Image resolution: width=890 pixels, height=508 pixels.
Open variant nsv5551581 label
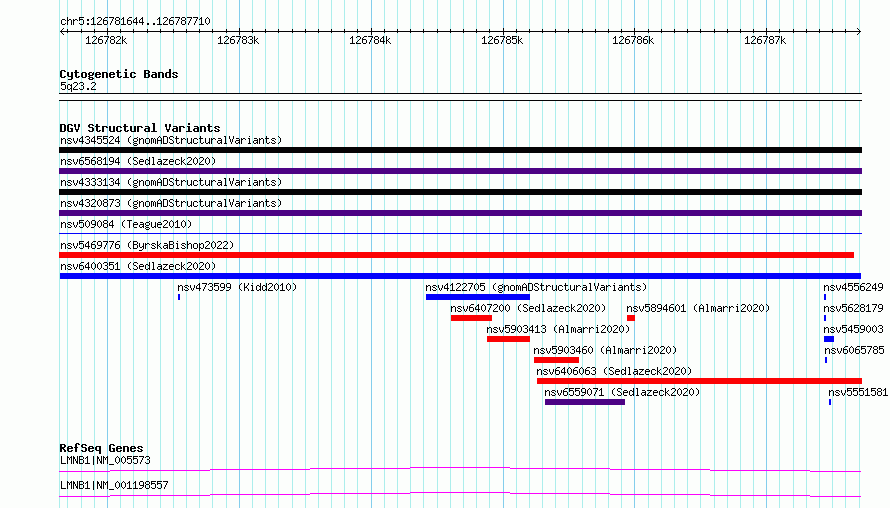tap(858, 392)
